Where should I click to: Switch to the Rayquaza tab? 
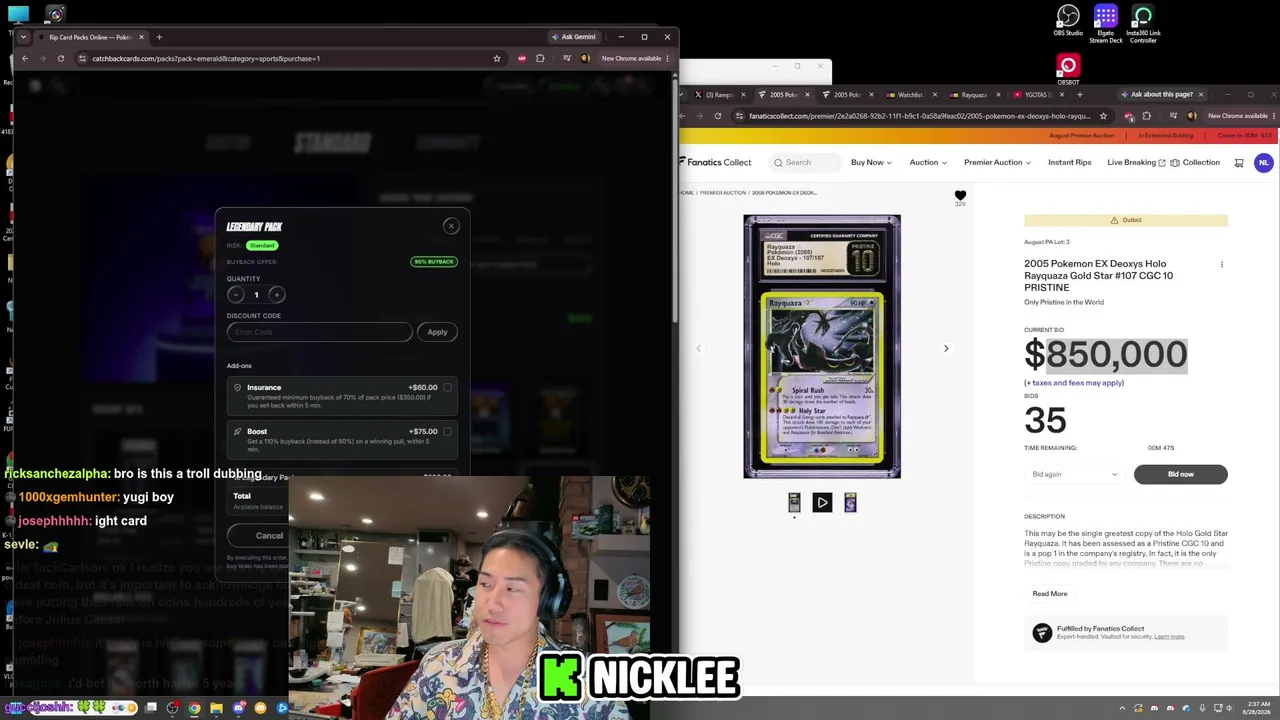[x=973, y=95]
